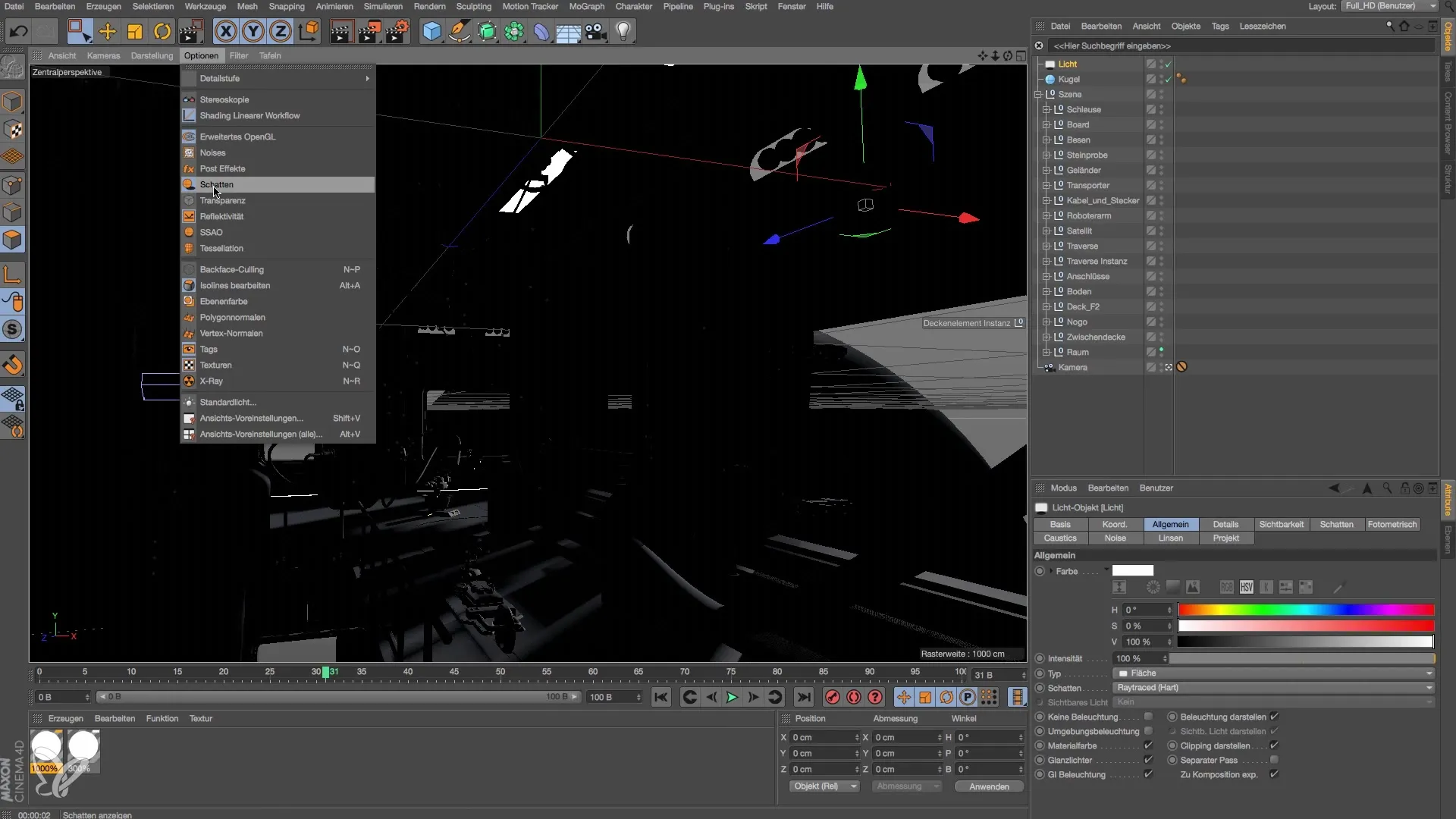Go to start of timeline

(661, 697)
